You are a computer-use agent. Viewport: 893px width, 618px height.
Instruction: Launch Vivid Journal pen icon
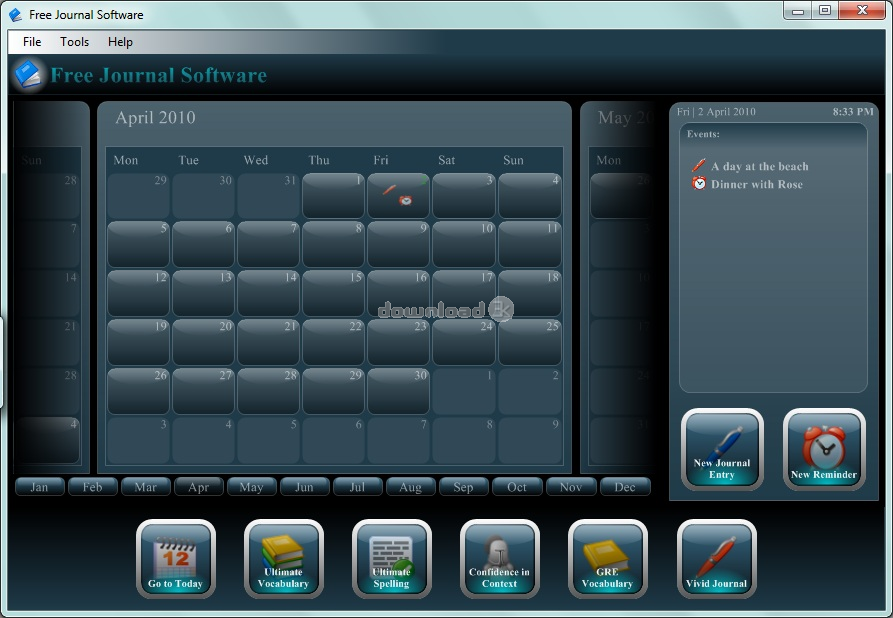coord(716,559)
